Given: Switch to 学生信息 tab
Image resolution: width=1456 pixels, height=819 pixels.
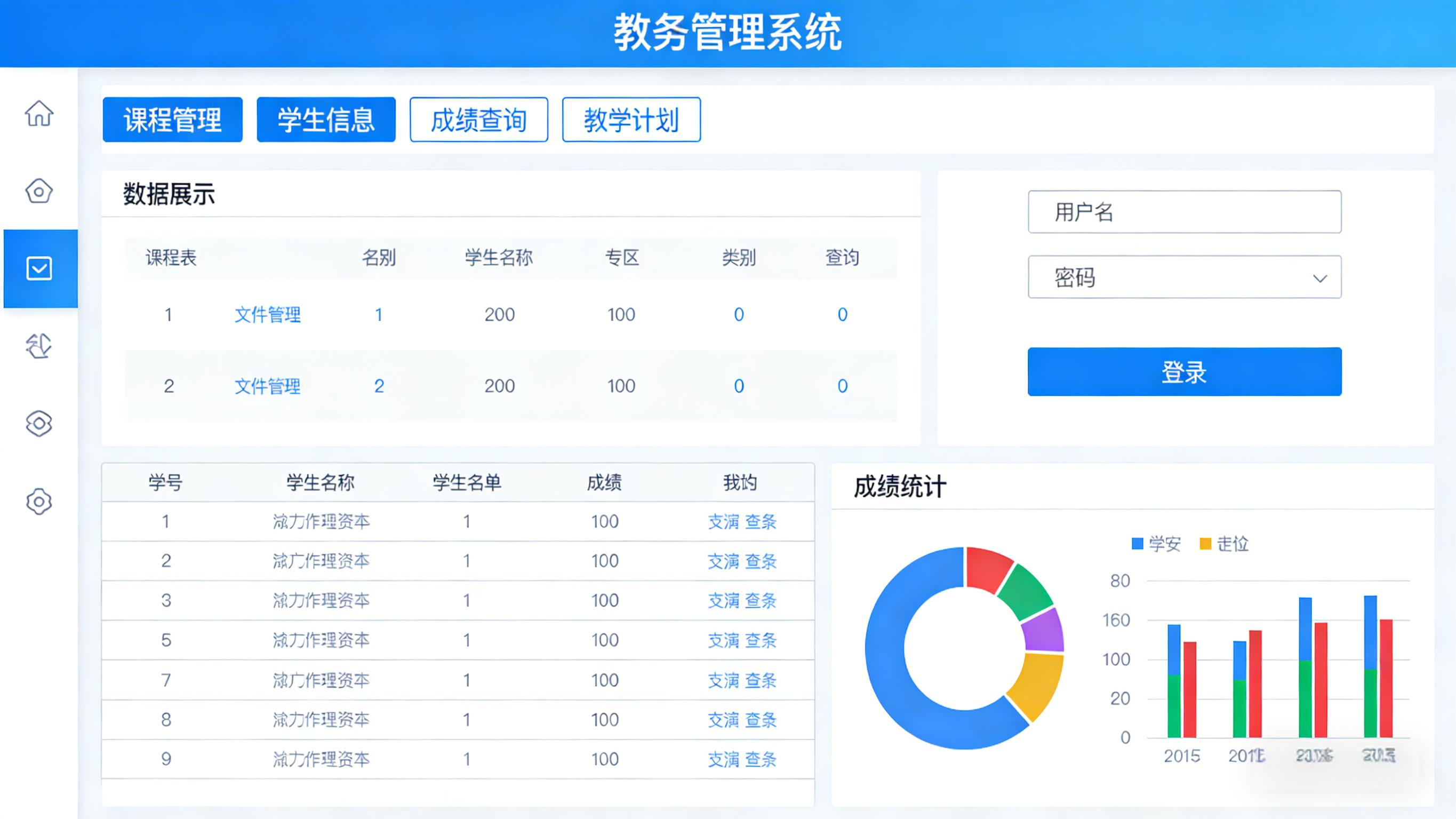Looking at the screenshot, I should point(326,120).
